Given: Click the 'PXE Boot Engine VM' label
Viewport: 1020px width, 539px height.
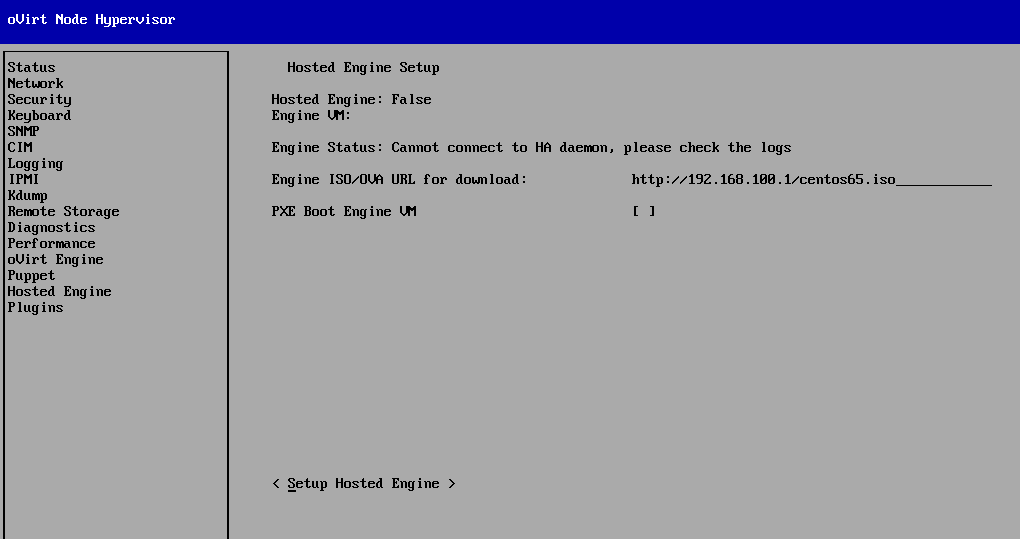Looking at the screenshot, I should tap(343, 211).
